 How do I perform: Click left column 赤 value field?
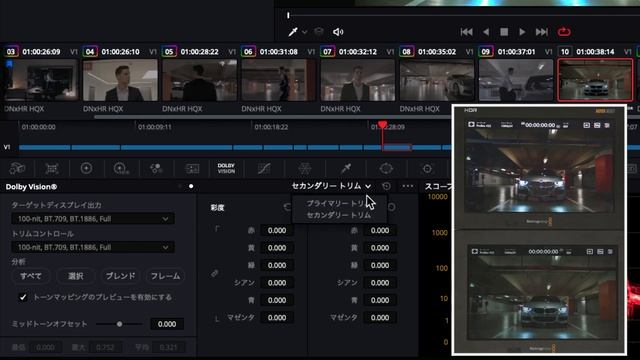tap(277, 230)
